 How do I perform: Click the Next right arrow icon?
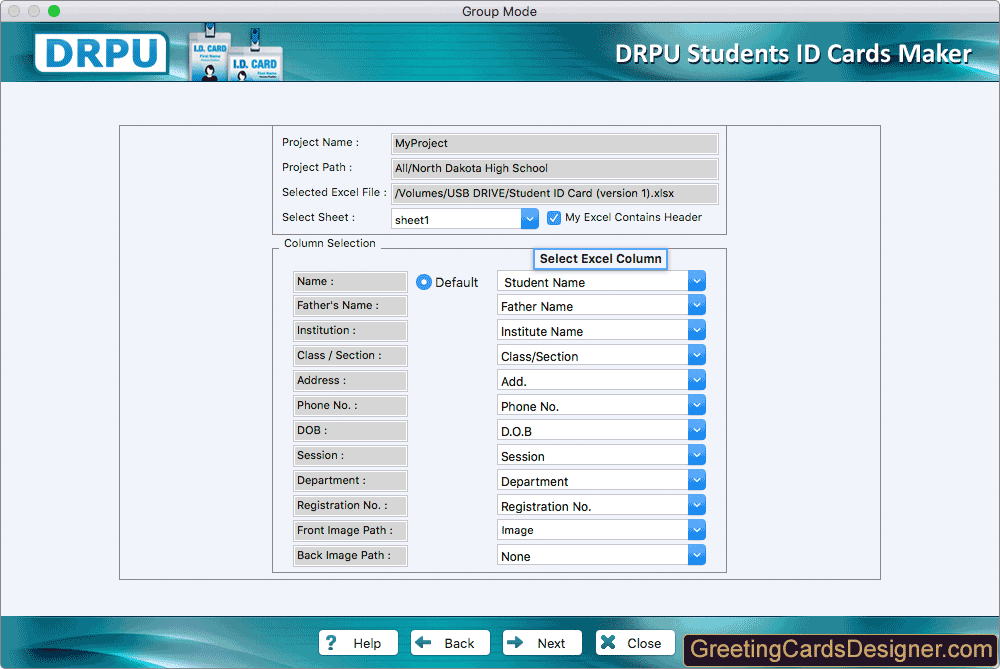(515, 642)
